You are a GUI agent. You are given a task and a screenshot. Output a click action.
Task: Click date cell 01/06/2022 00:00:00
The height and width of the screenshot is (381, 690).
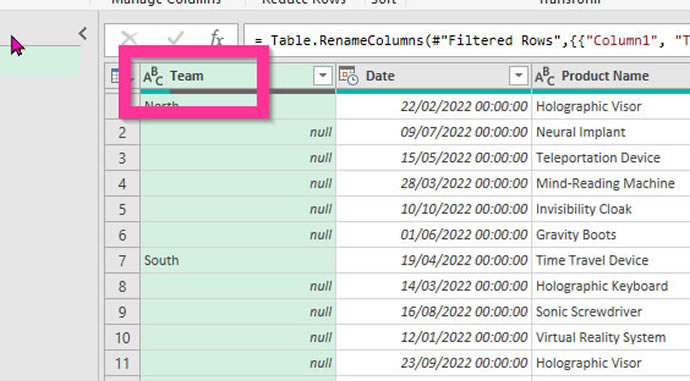[x=433, y=235]
